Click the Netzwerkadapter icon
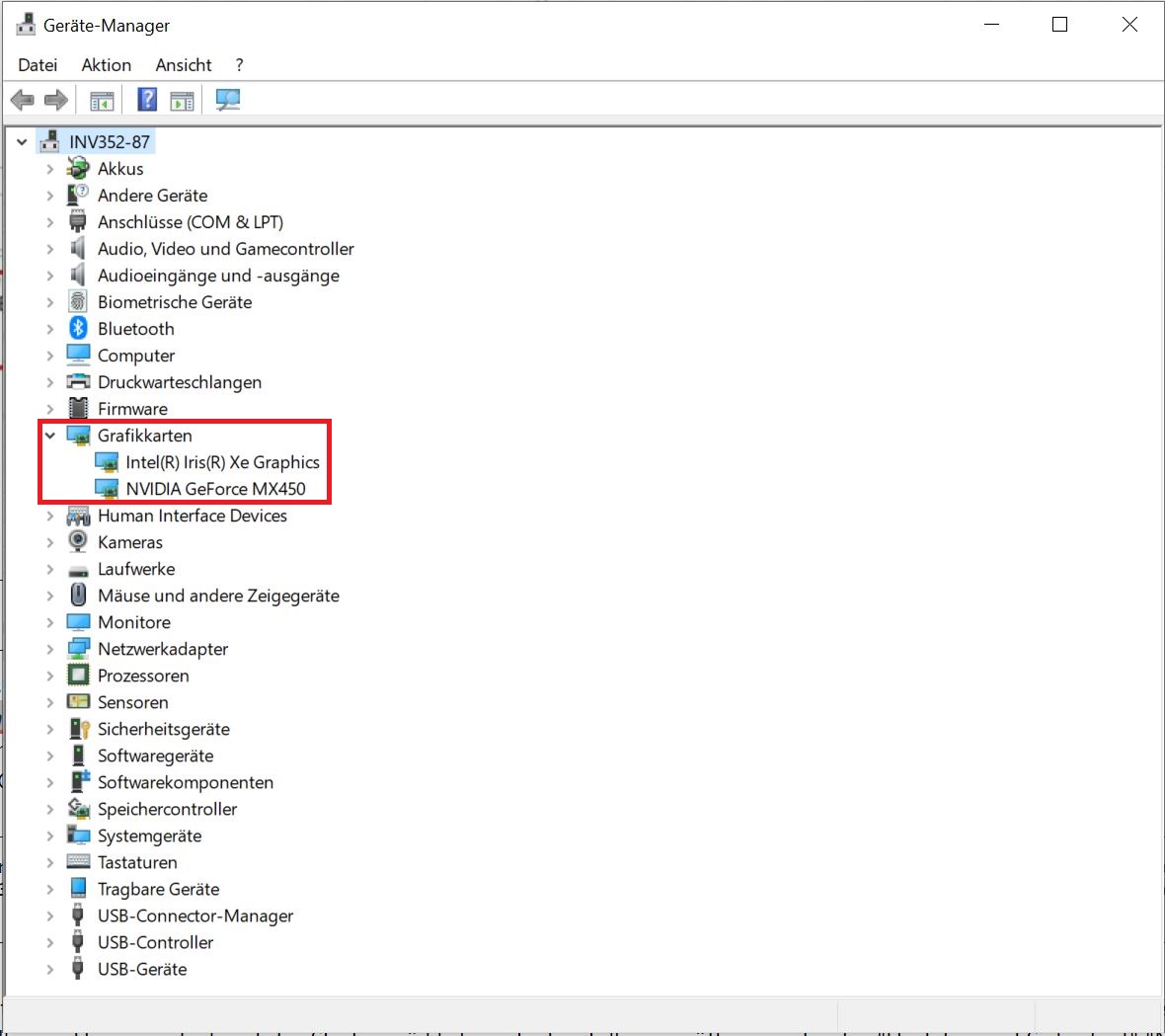The image size is (1165, 1036). (x=78, y=649)
